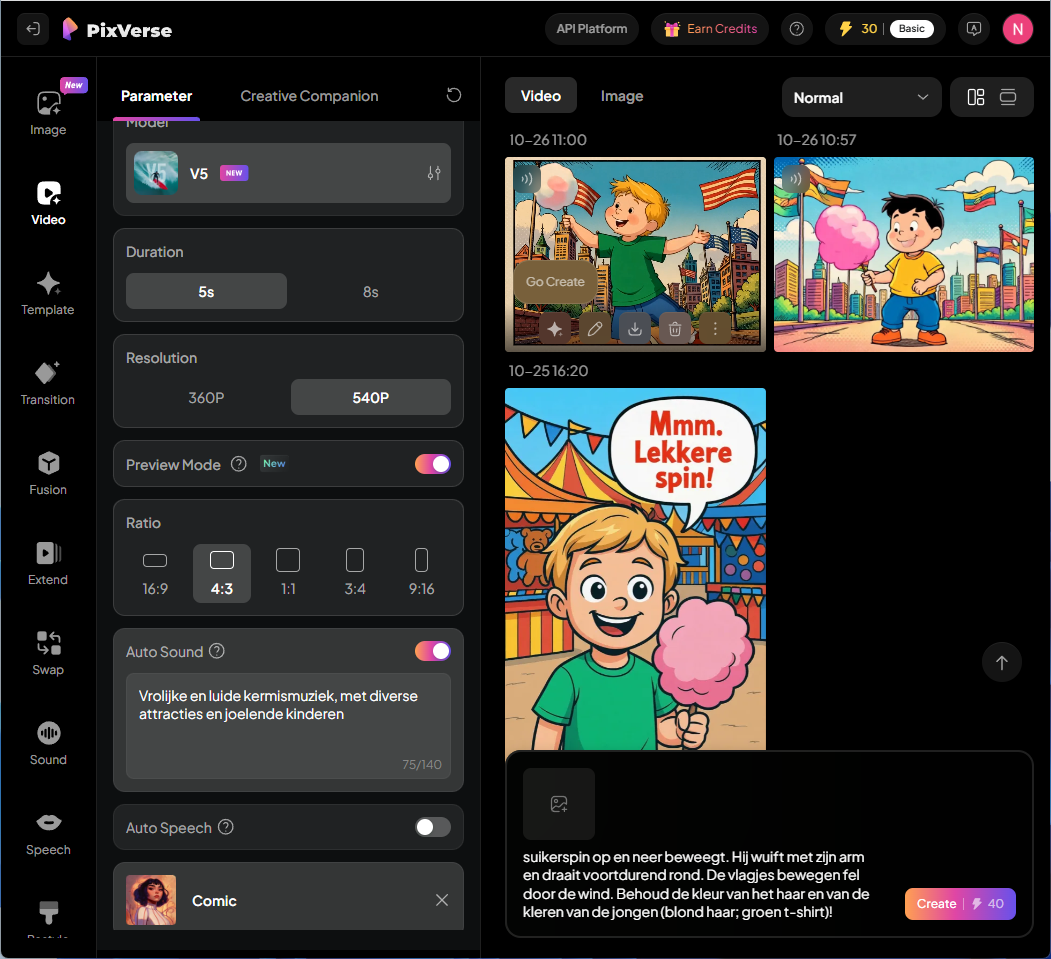The height and width of the screenshot is (959, 1051).
Task: Open V5 model settings sliders icon
Action: pyautogui.click(x=434, y=173)
